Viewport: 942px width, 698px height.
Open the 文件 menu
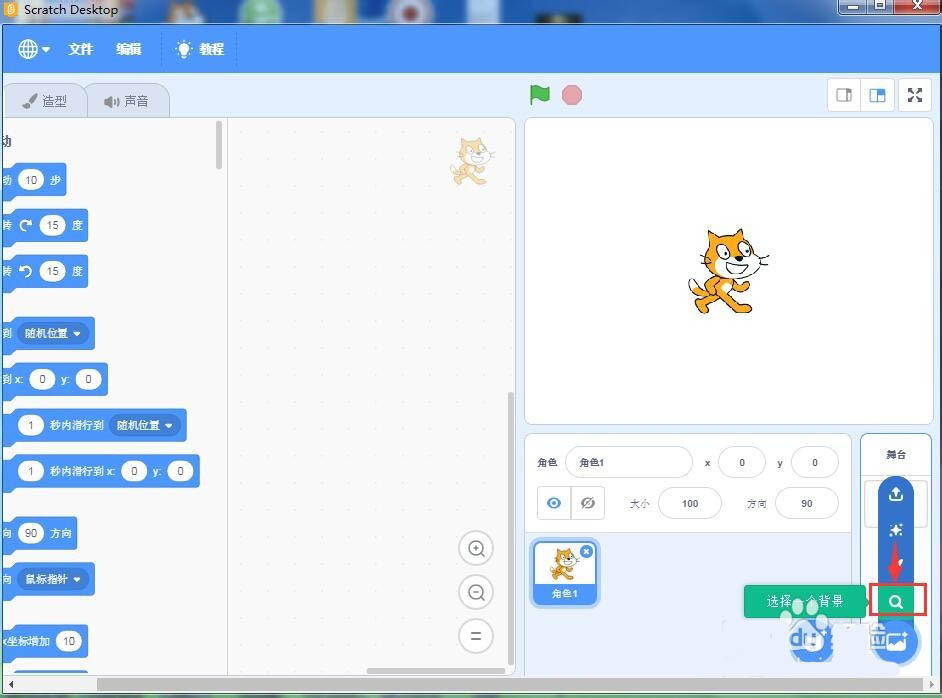(x=79, y=48)
